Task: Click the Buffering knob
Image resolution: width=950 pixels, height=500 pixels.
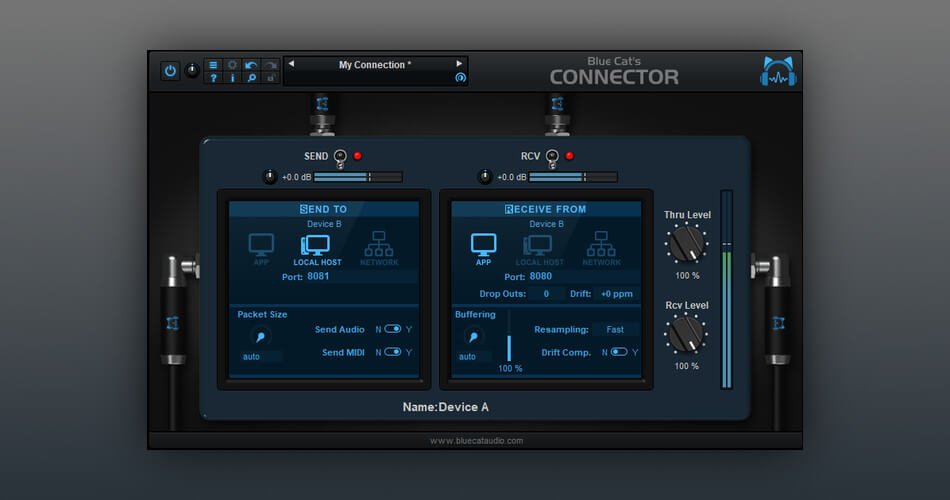Action: tap(473, 337)
